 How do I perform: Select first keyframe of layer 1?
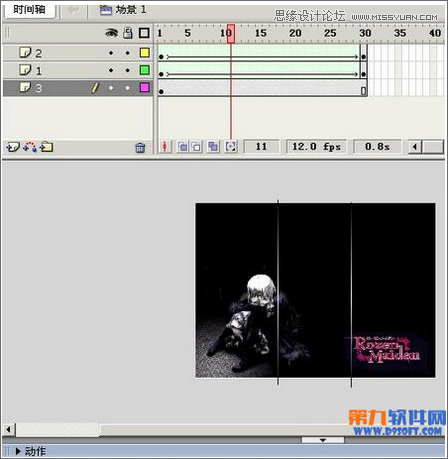[x=161, y=74]
